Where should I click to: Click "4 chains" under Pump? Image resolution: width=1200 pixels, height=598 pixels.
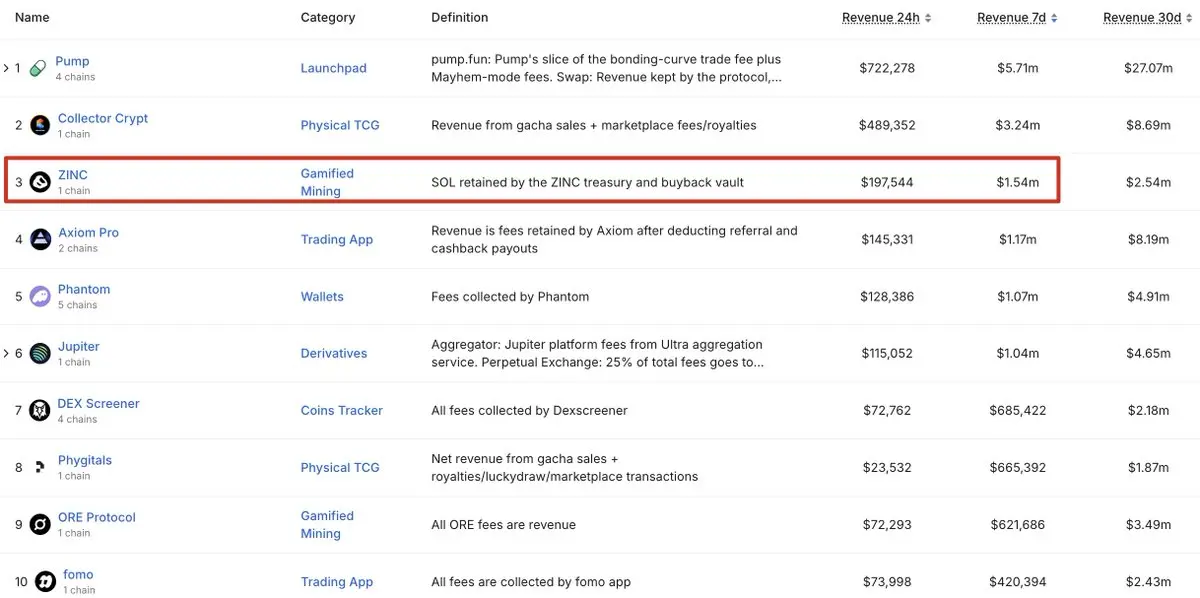pos(76,77)
